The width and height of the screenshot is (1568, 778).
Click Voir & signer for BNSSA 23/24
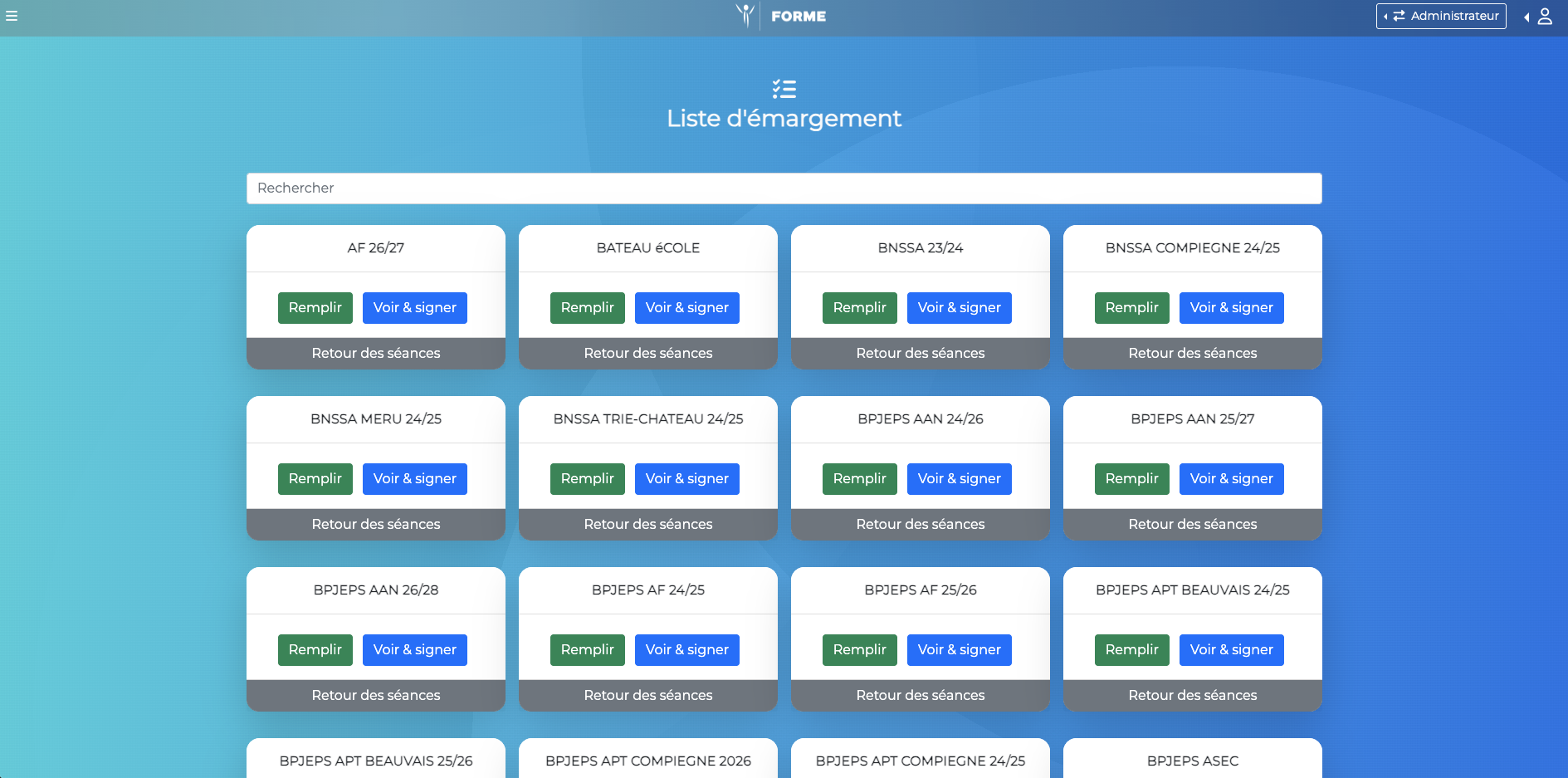[960, 308]
